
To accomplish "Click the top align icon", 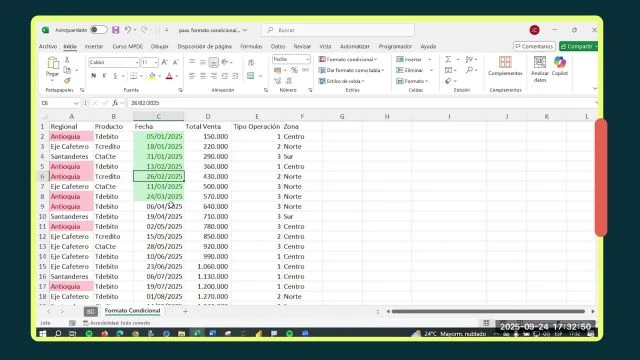I will tap(192, 62).
